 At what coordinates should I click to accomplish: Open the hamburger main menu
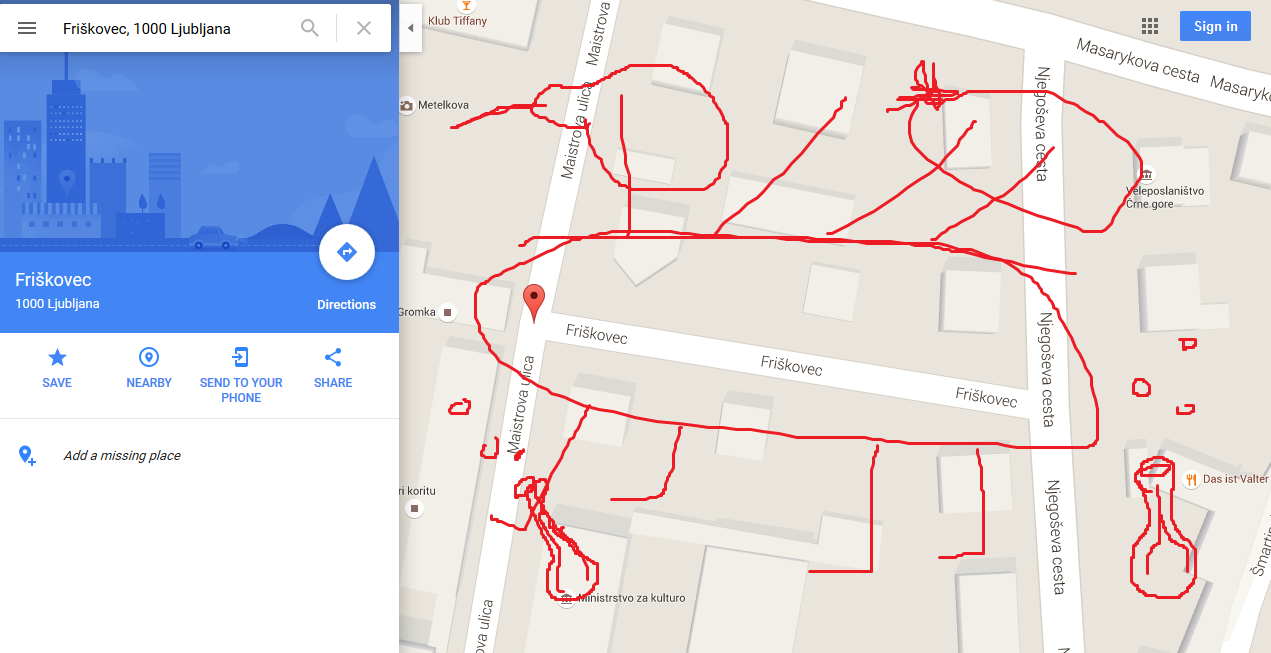point(27,28)
